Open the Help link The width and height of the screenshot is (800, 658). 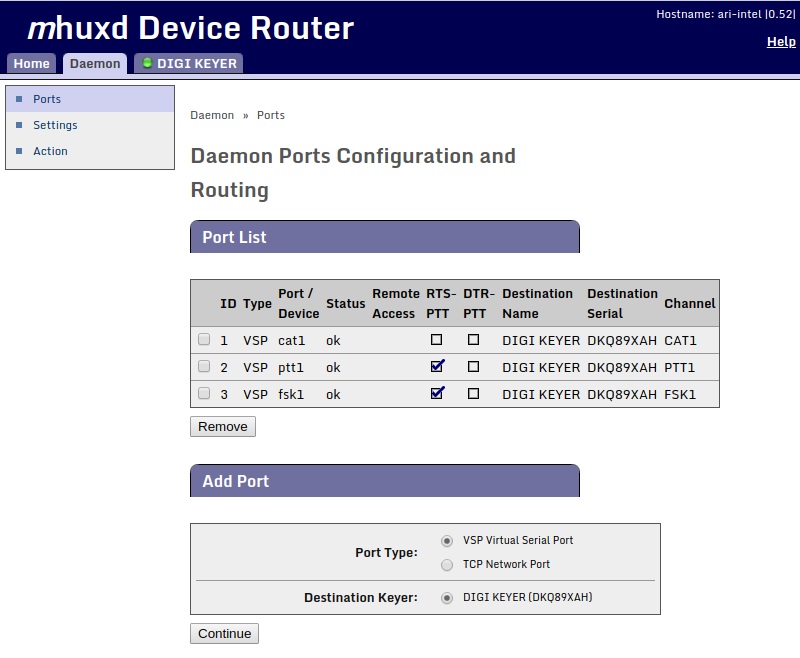pos(781,42)
